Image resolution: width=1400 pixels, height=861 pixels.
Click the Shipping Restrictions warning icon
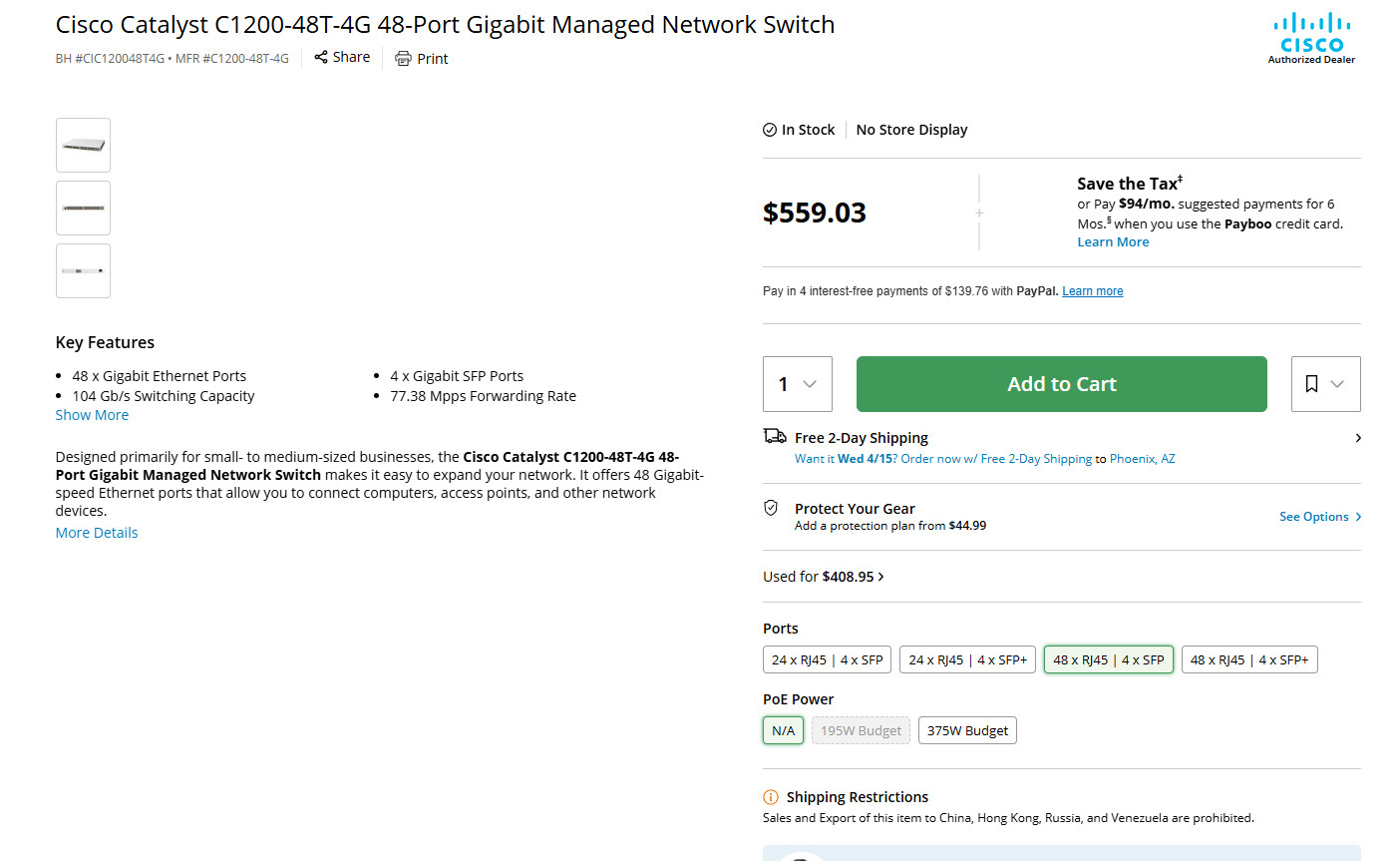click(771, 797)
